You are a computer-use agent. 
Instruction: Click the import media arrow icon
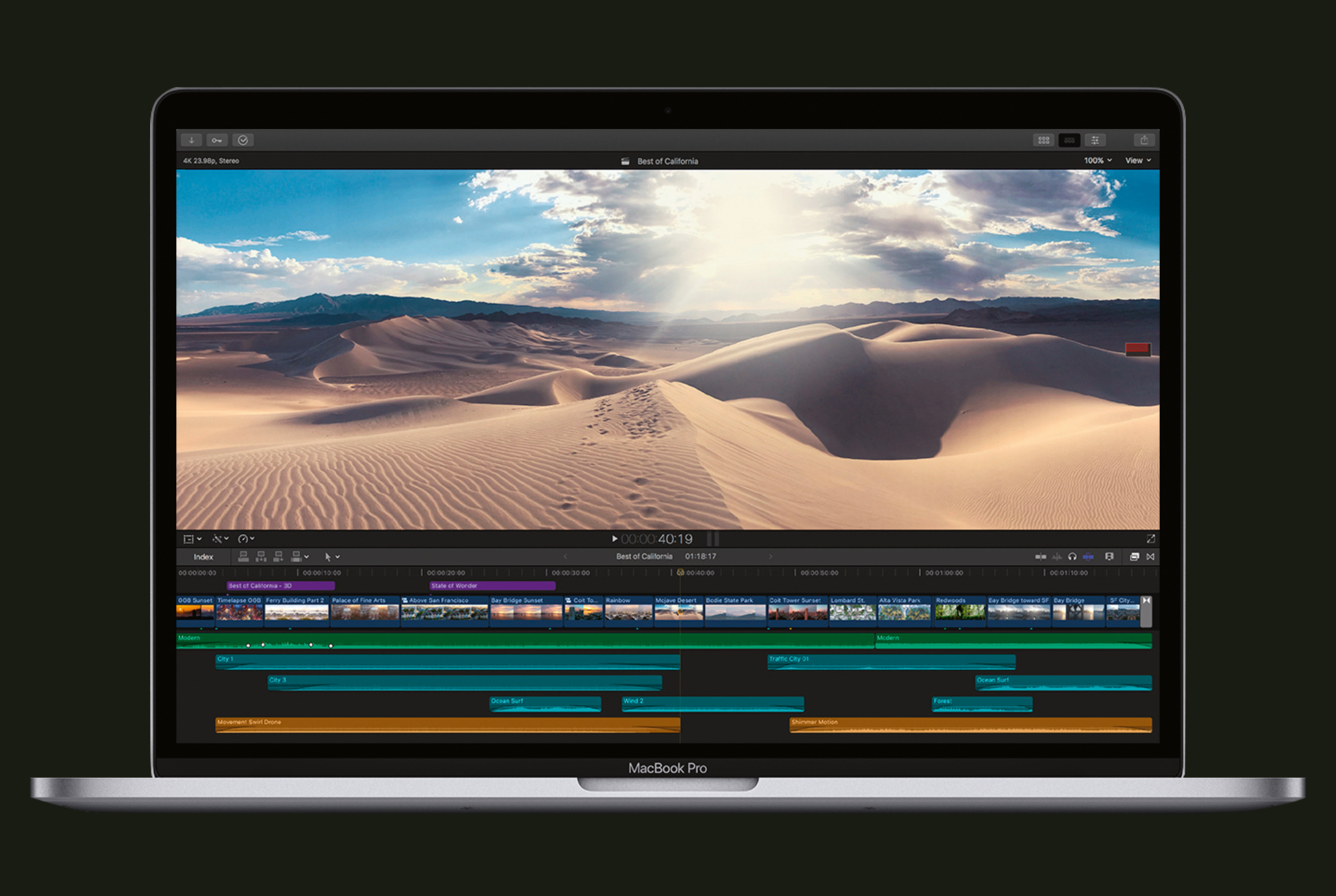coord(191,140)
